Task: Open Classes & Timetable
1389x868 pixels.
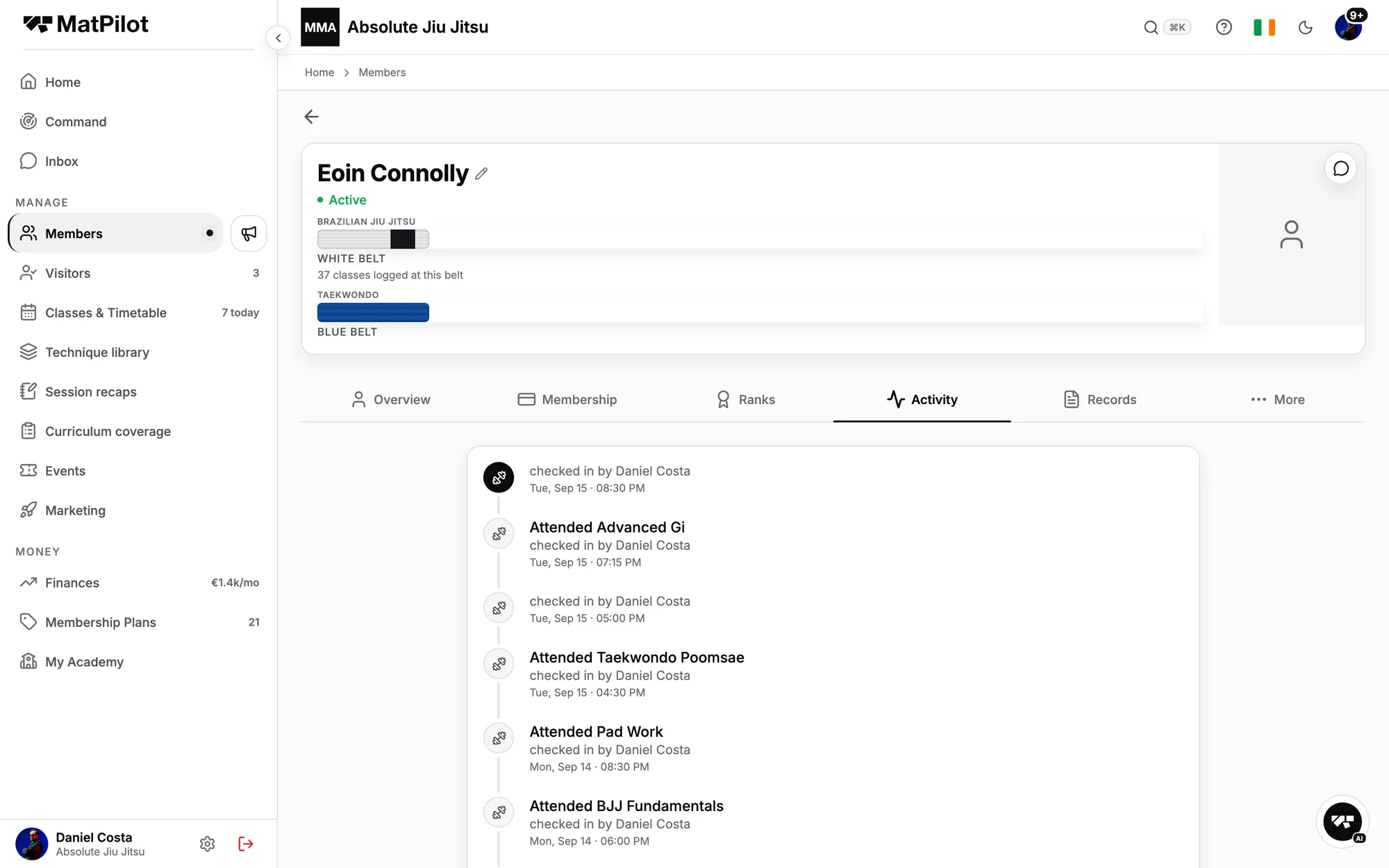Action: click(138, 312)
